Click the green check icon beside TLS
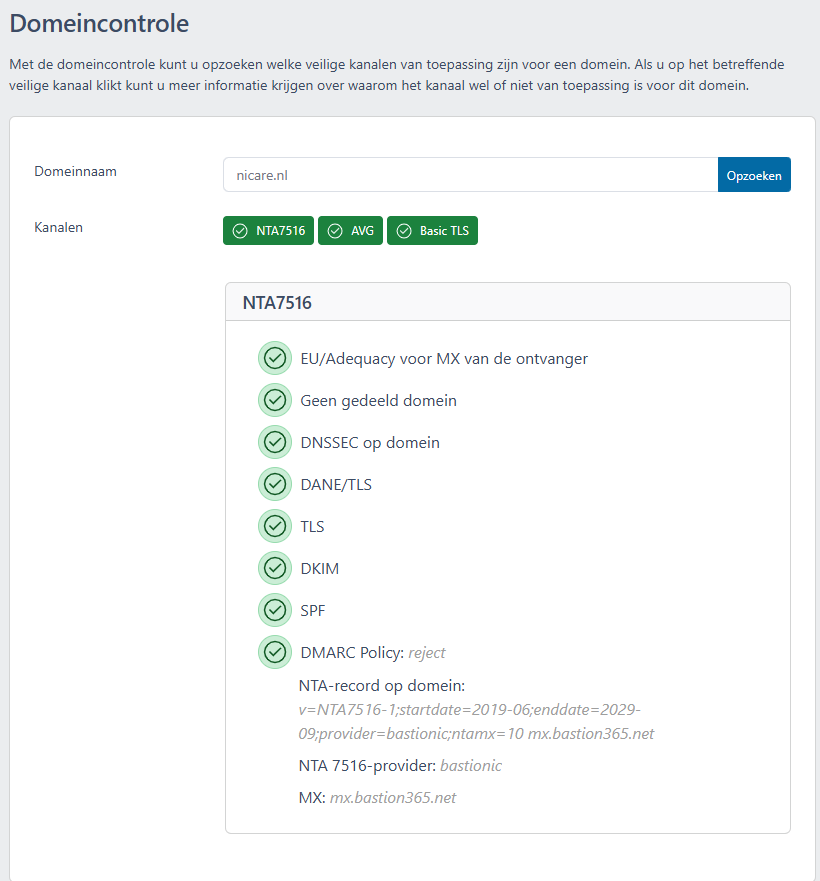 pos(275,526)
